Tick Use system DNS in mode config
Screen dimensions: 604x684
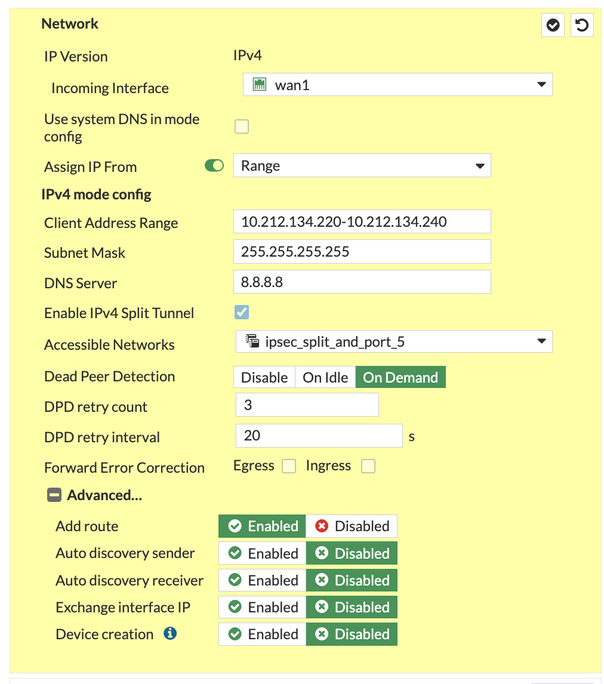pos(242,127)
